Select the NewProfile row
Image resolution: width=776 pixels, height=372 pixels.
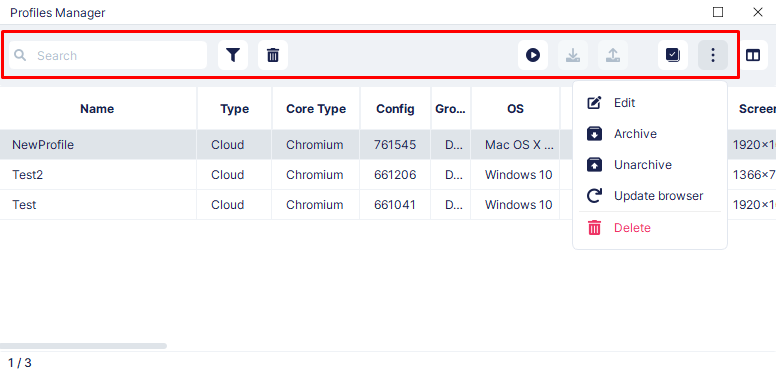tap(388, 144)
